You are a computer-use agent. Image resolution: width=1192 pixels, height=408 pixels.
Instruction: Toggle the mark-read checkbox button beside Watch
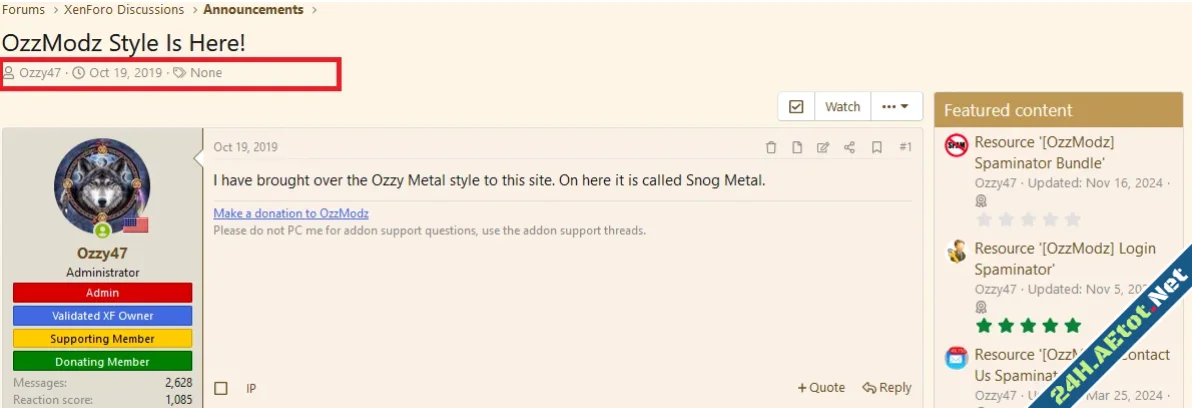[797, 107]
